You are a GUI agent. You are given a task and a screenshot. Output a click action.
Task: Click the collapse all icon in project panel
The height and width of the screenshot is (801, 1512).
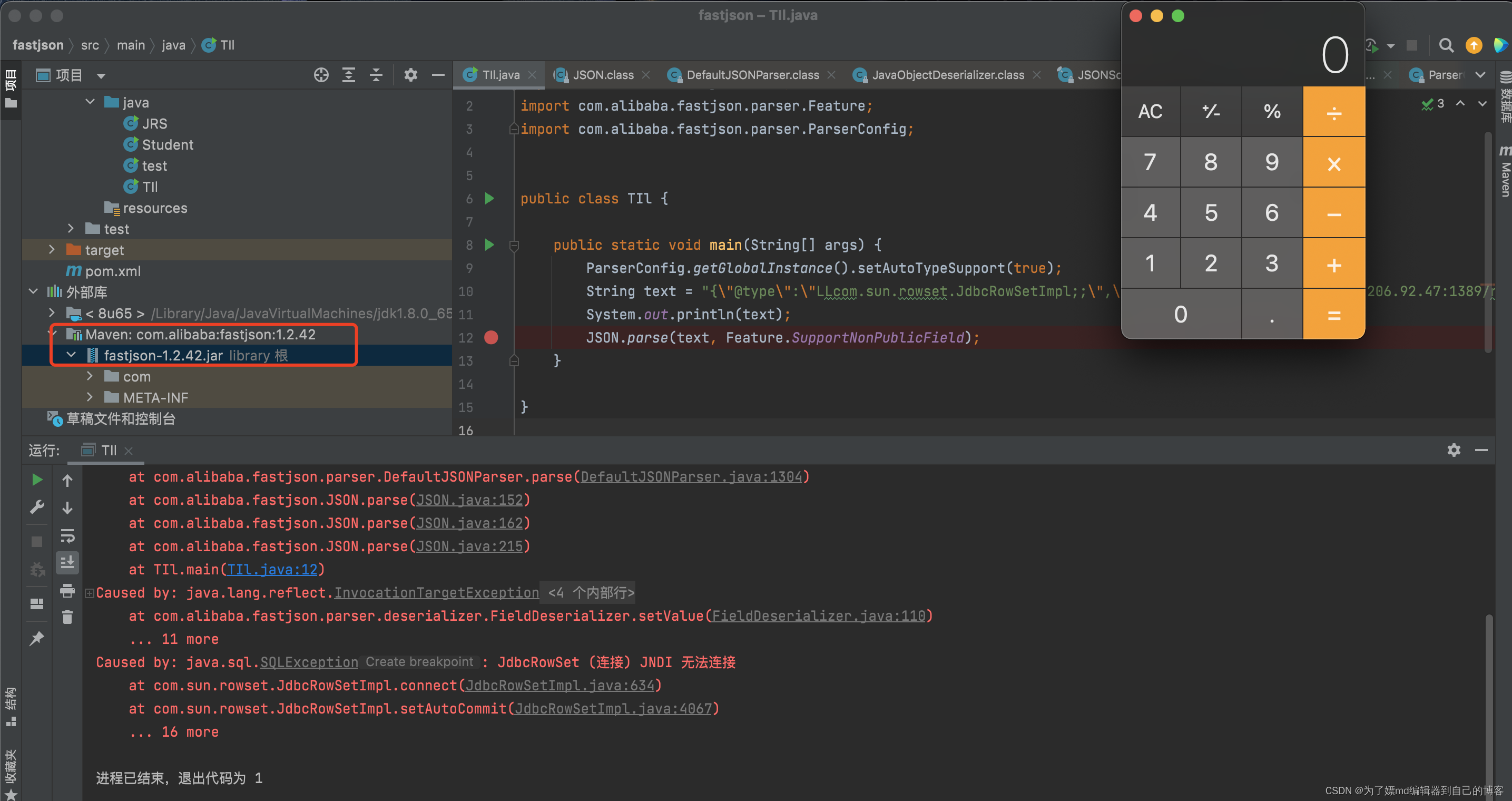point(376,75)
